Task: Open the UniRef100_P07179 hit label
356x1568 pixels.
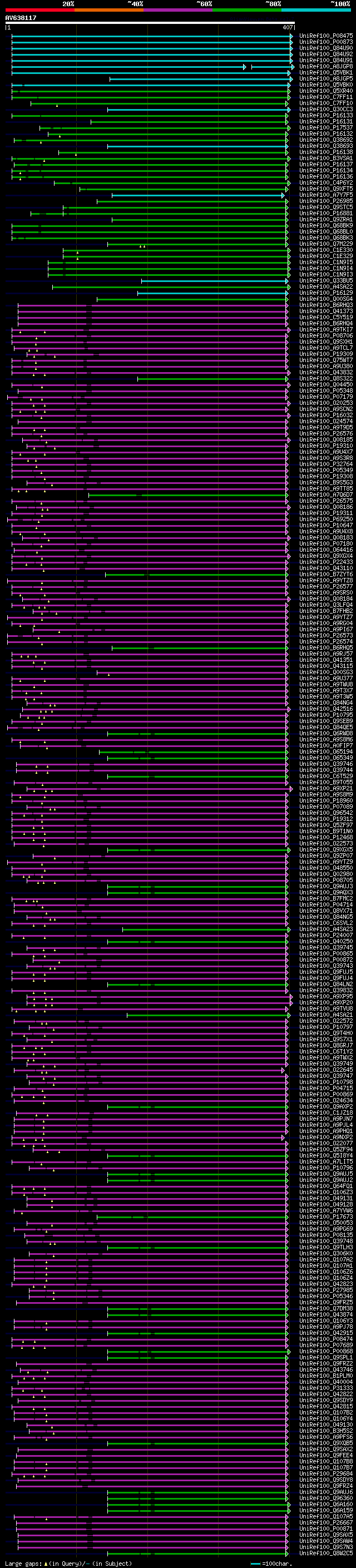Action: [x=326, y=397]
